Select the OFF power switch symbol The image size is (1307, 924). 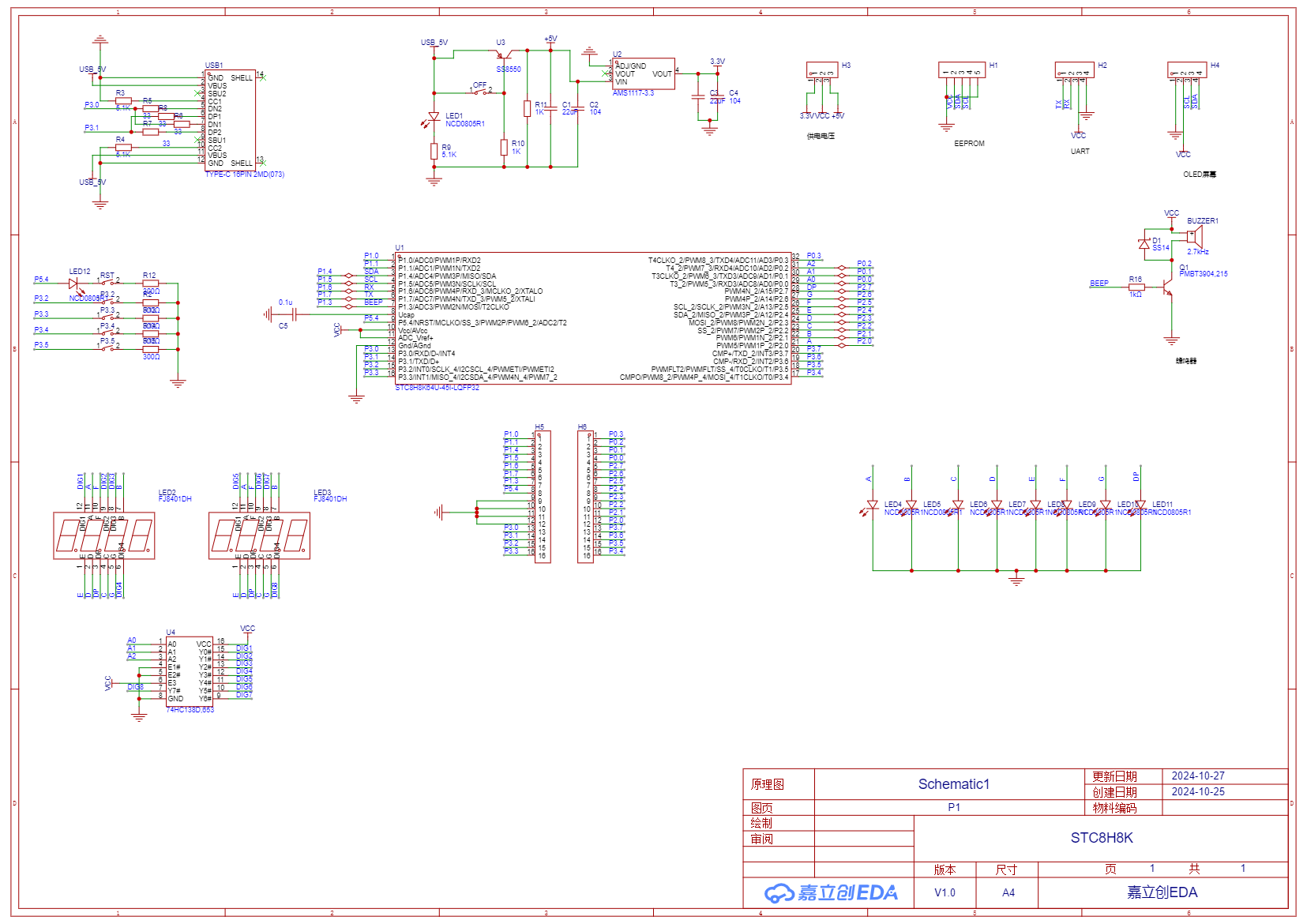click(x=481, y=90)
